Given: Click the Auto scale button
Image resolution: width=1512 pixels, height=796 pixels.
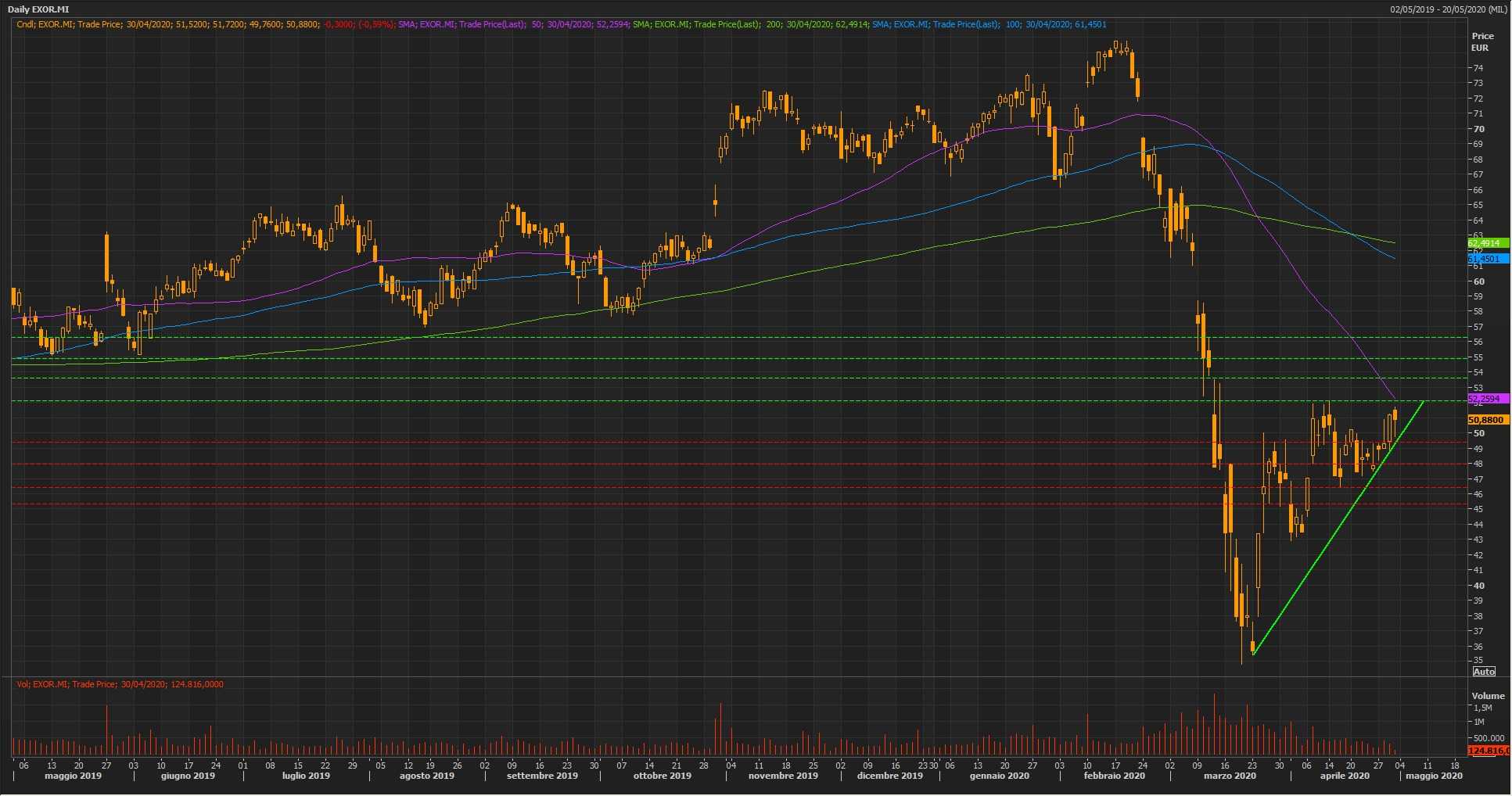Looking at the screenshot, I should (1484, 672).
